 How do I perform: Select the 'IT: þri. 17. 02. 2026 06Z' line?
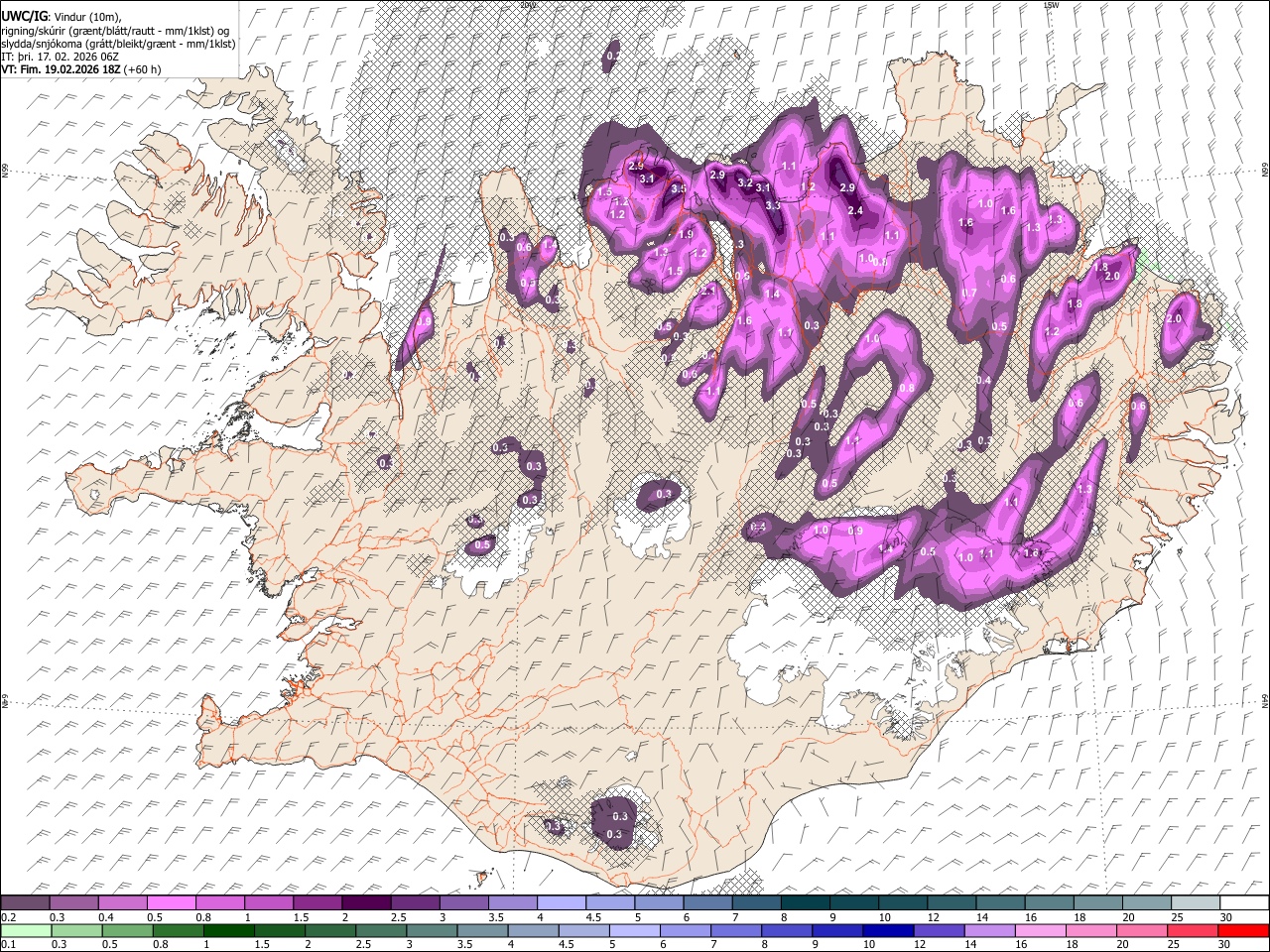tap(60, 57)
